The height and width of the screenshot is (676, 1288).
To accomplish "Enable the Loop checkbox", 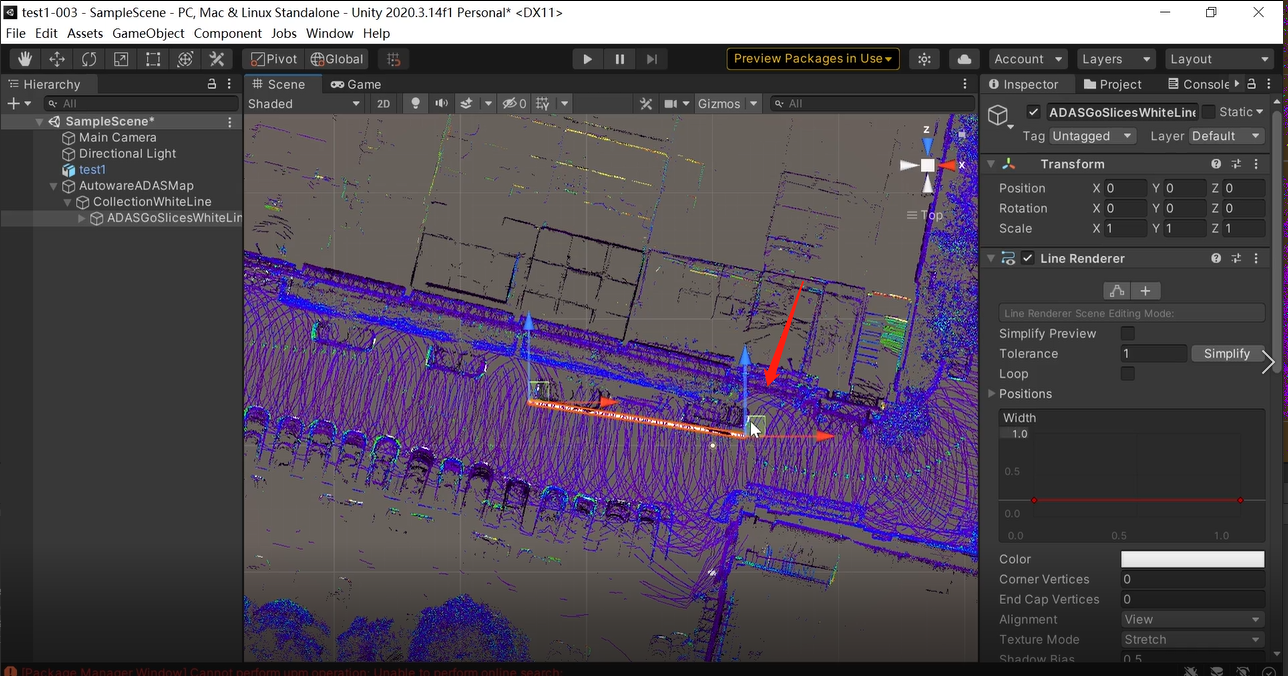I will coord(1128,373).
